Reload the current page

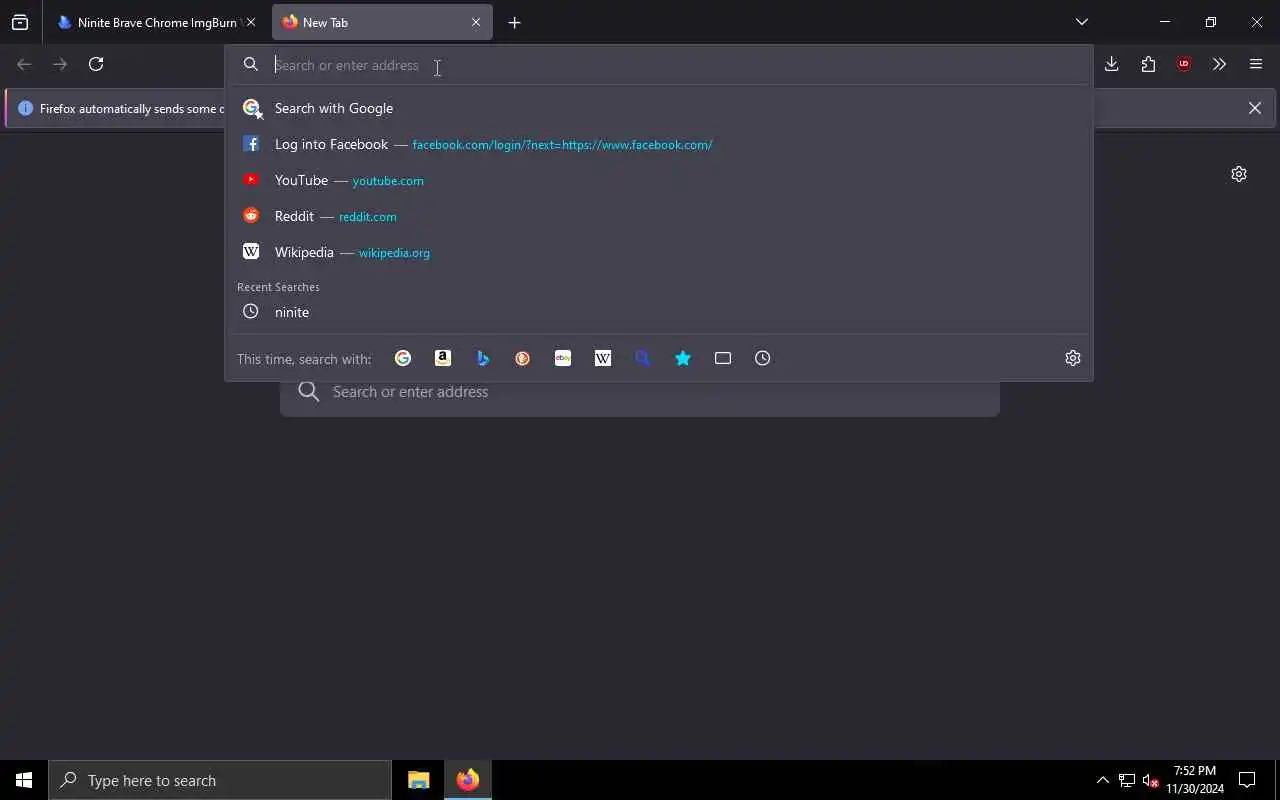96,64
